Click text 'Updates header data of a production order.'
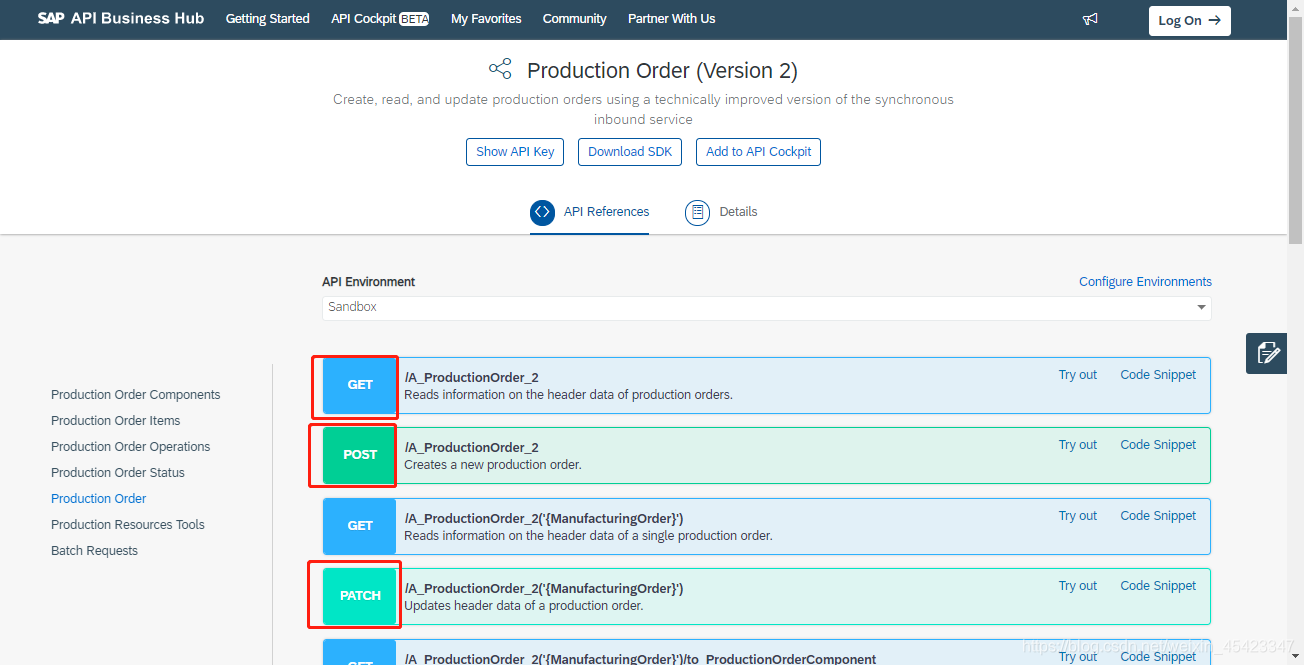This screenshot has width=1304, height=665. pyautogui.click(x=524, y=606)
